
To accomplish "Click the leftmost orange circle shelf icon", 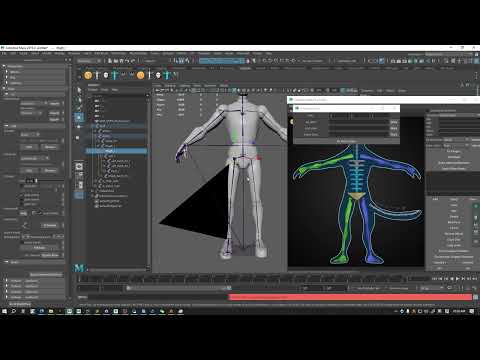I will [x=88, y=75].
